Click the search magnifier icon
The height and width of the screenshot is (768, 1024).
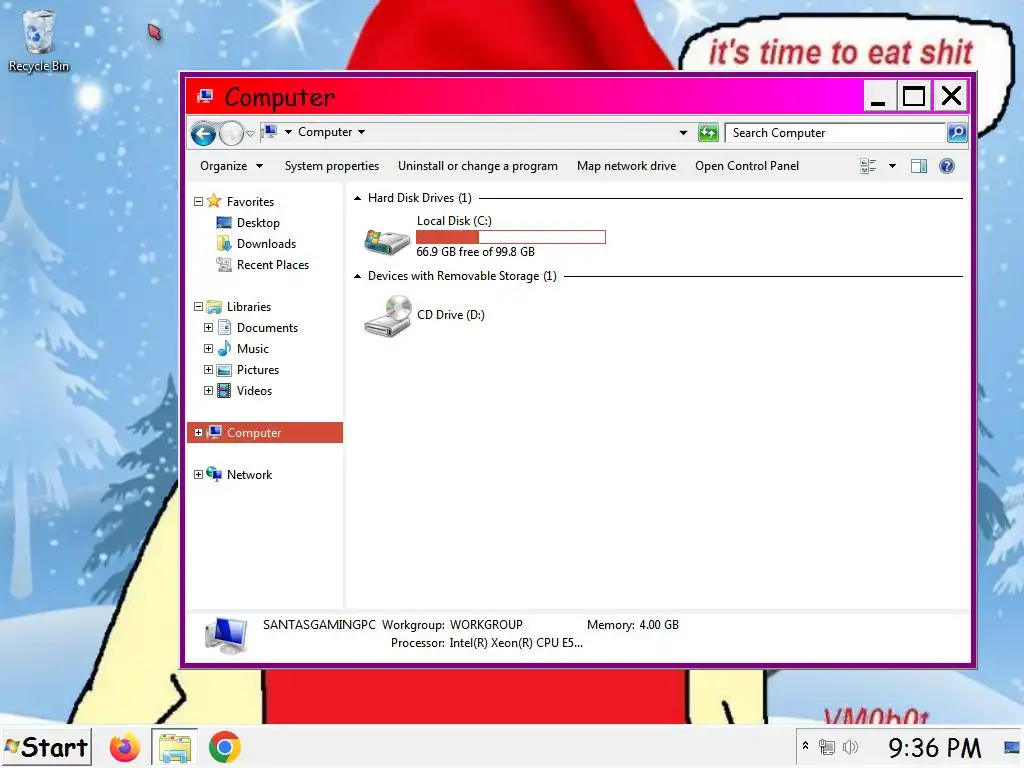coord(957,133)
